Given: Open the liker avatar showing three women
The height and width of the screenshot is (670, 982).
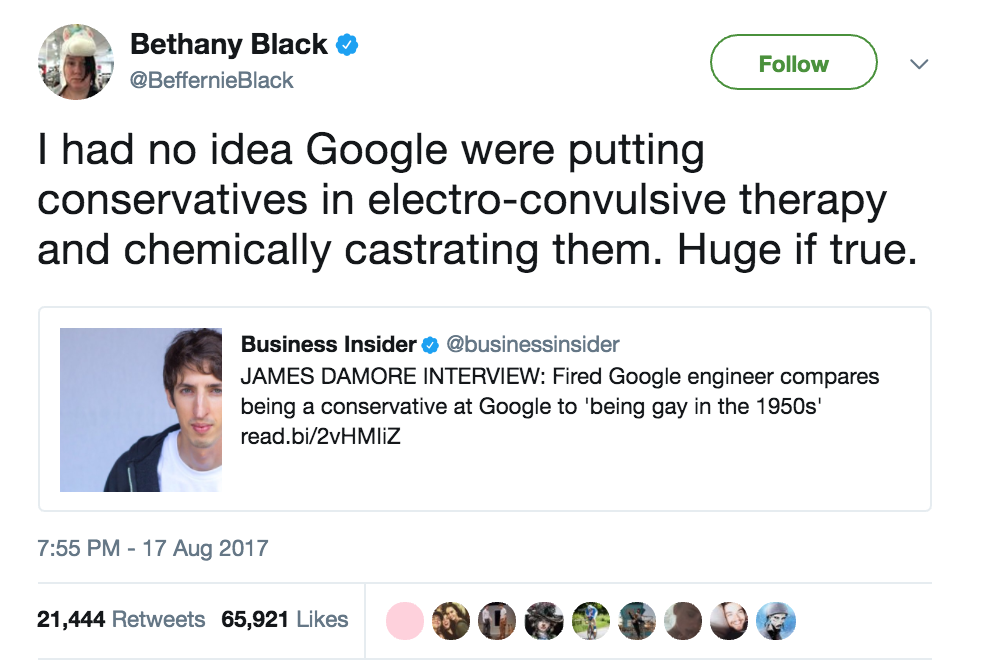Looking at the screenshot, I should tap(450, 620).
